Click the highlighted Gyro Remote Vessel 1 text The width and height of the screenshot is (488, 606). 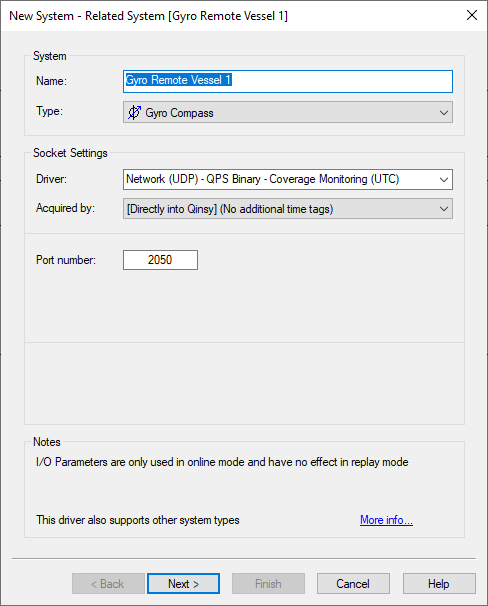pos(179,80)
